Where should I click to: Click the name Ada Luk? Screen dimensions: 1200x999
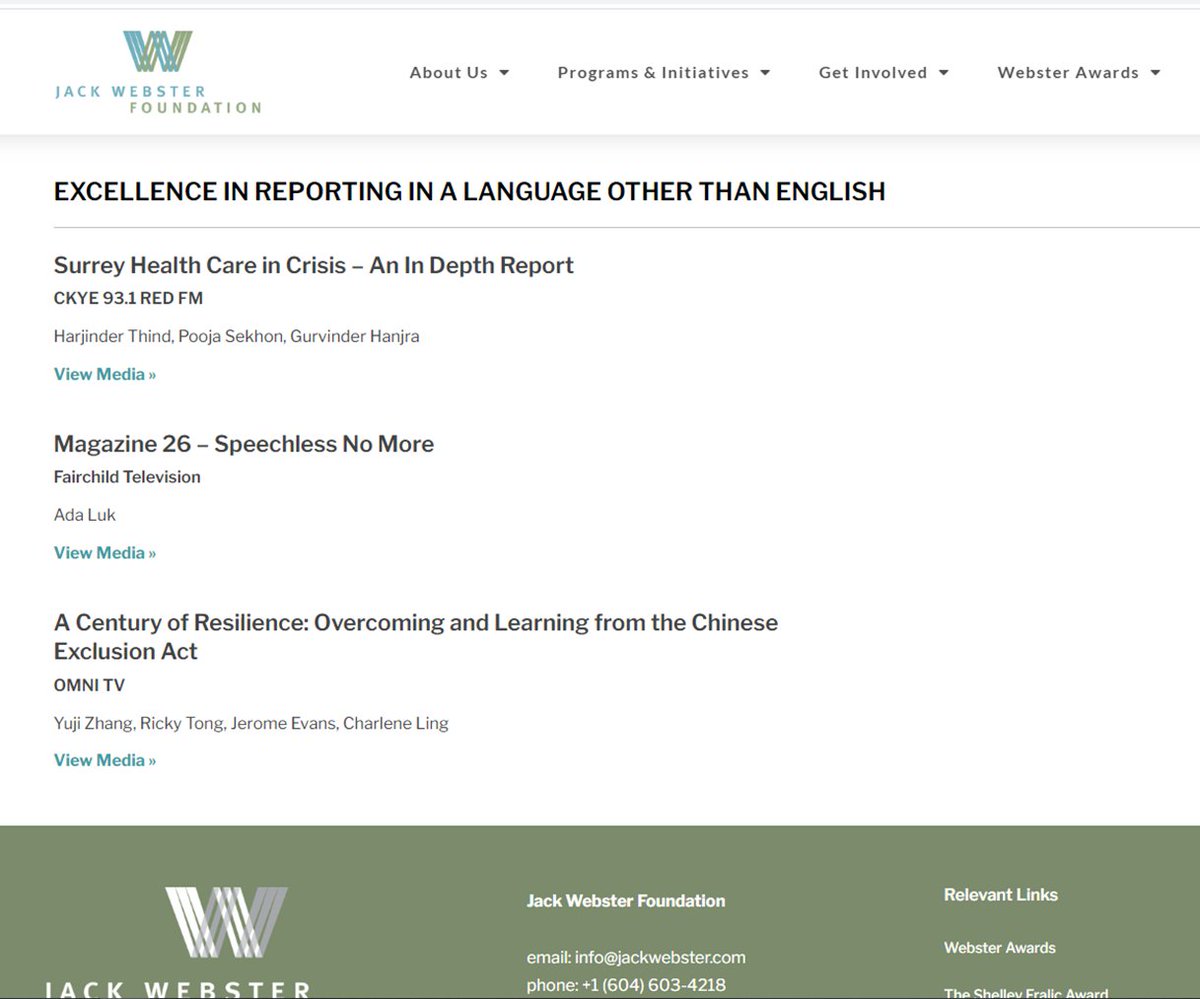(85, 515)
